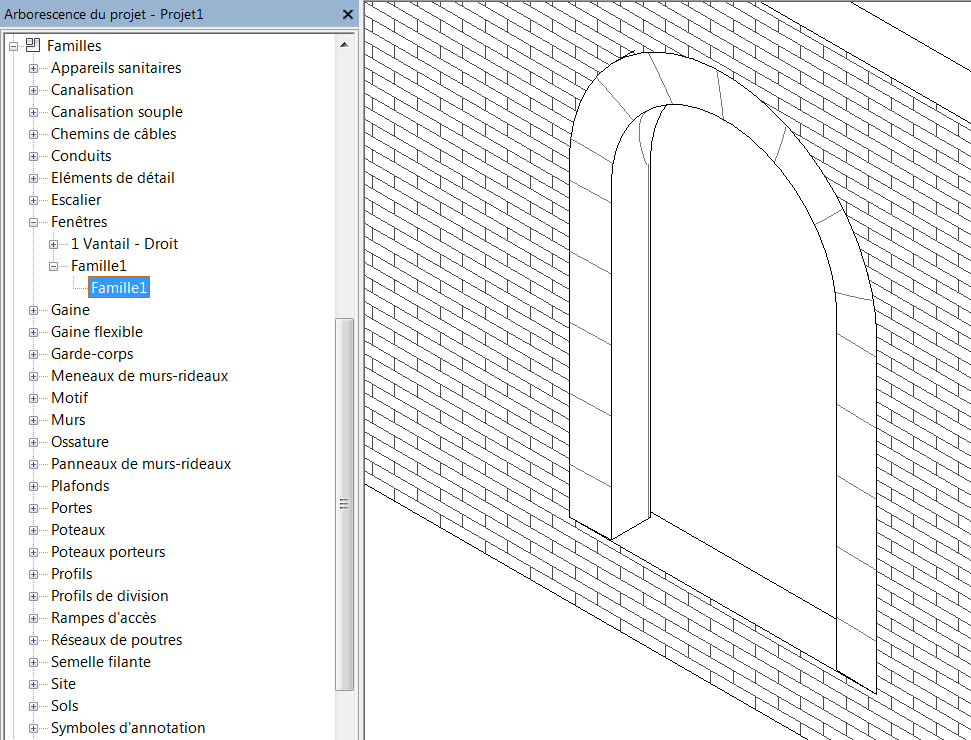Screen dimensions: 971x740
Task: Expand the Garde-corps node
Action: click(x=34, y=353)
